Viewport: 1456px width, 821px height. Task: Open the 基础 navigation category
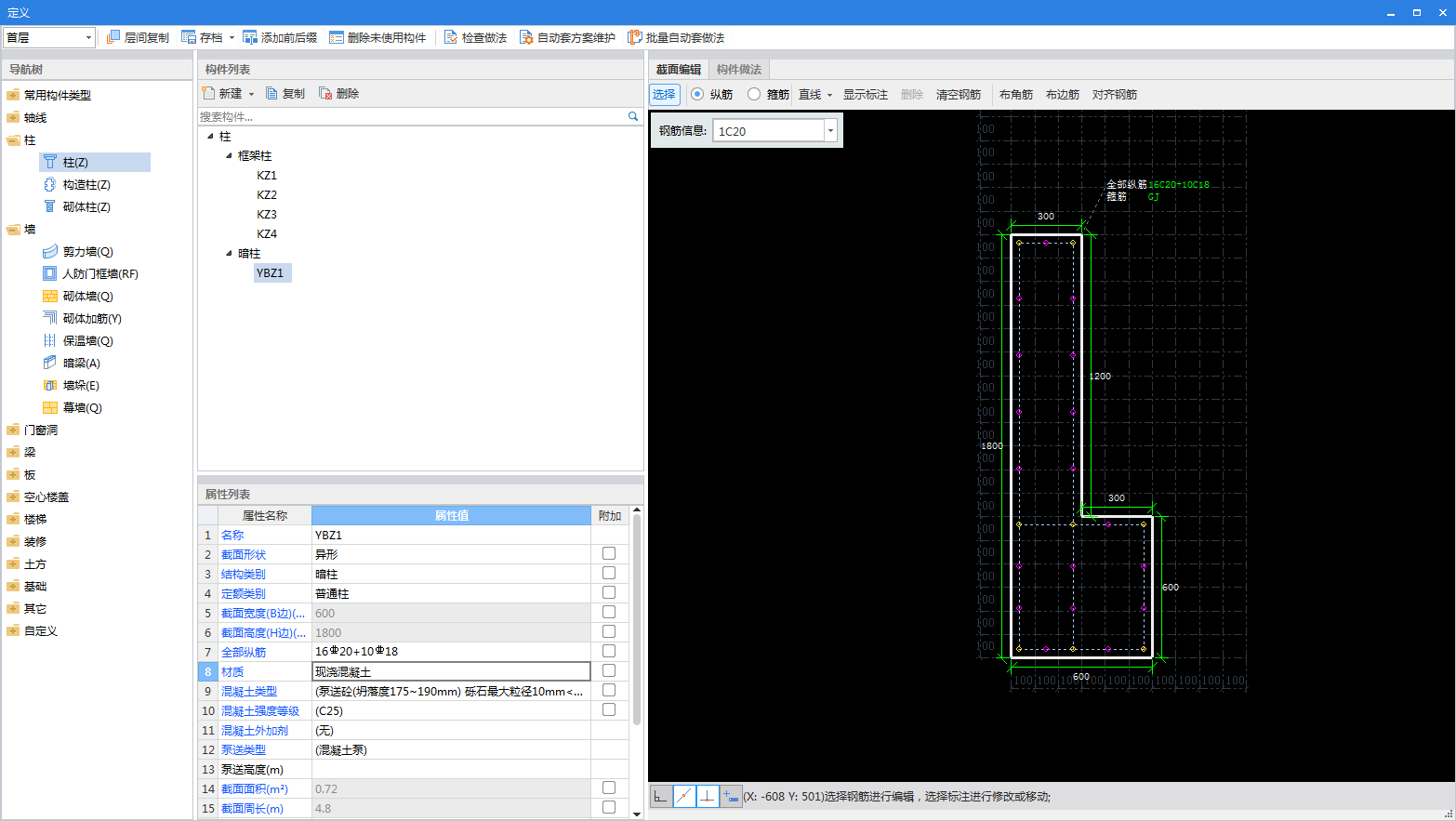35,586
